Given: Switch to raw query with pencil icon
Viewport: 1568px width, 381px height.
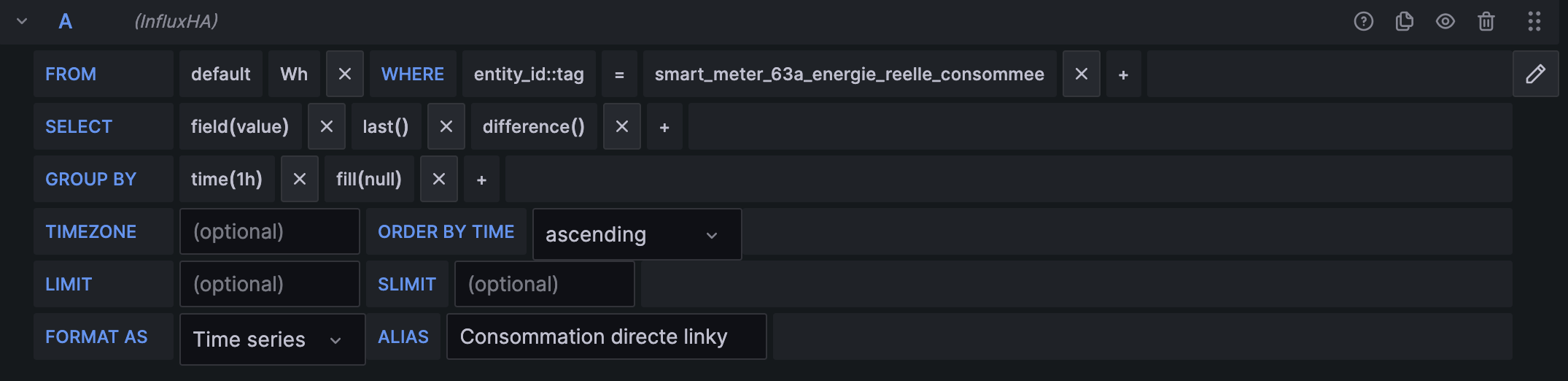Looking at the screenshot, I should [1535, 74].
